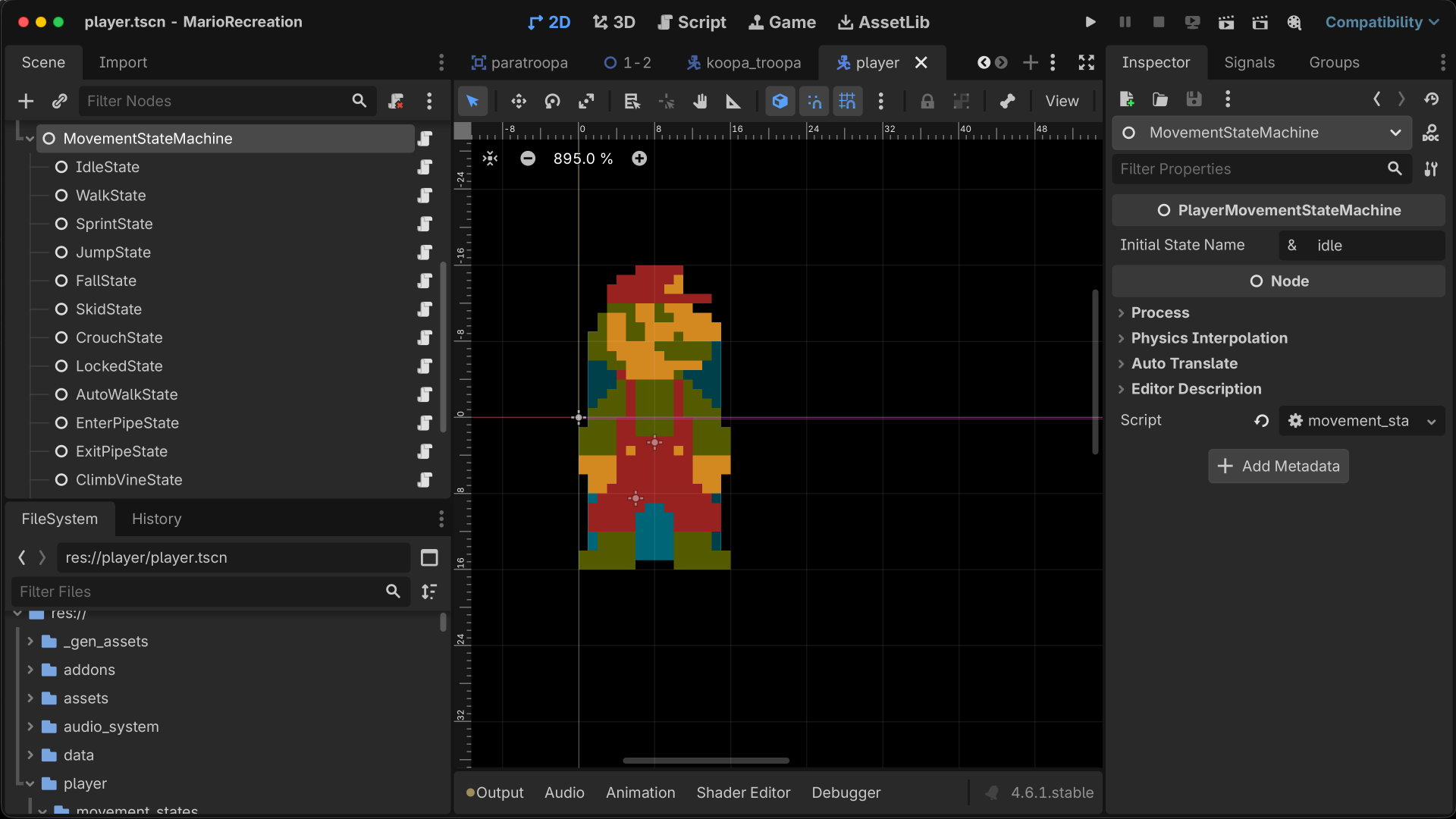Zoom out the 2D viewport
Viewport: 1456px width, 819px height.
pos(528,158)
